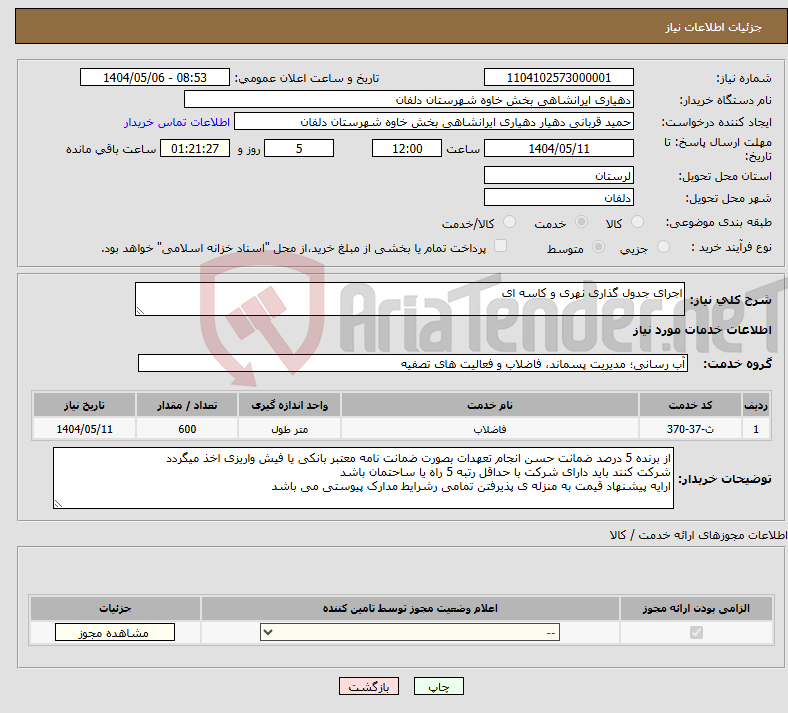
Task: Click the quantity cell 600
Action: [x=187, y=429]
